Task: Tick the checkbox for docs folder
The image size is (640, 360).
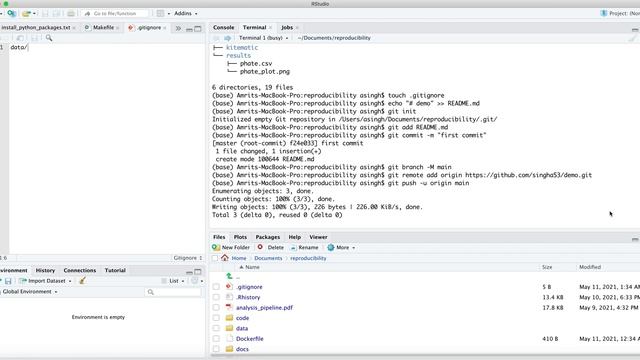Action: click(x=216, y=349)
